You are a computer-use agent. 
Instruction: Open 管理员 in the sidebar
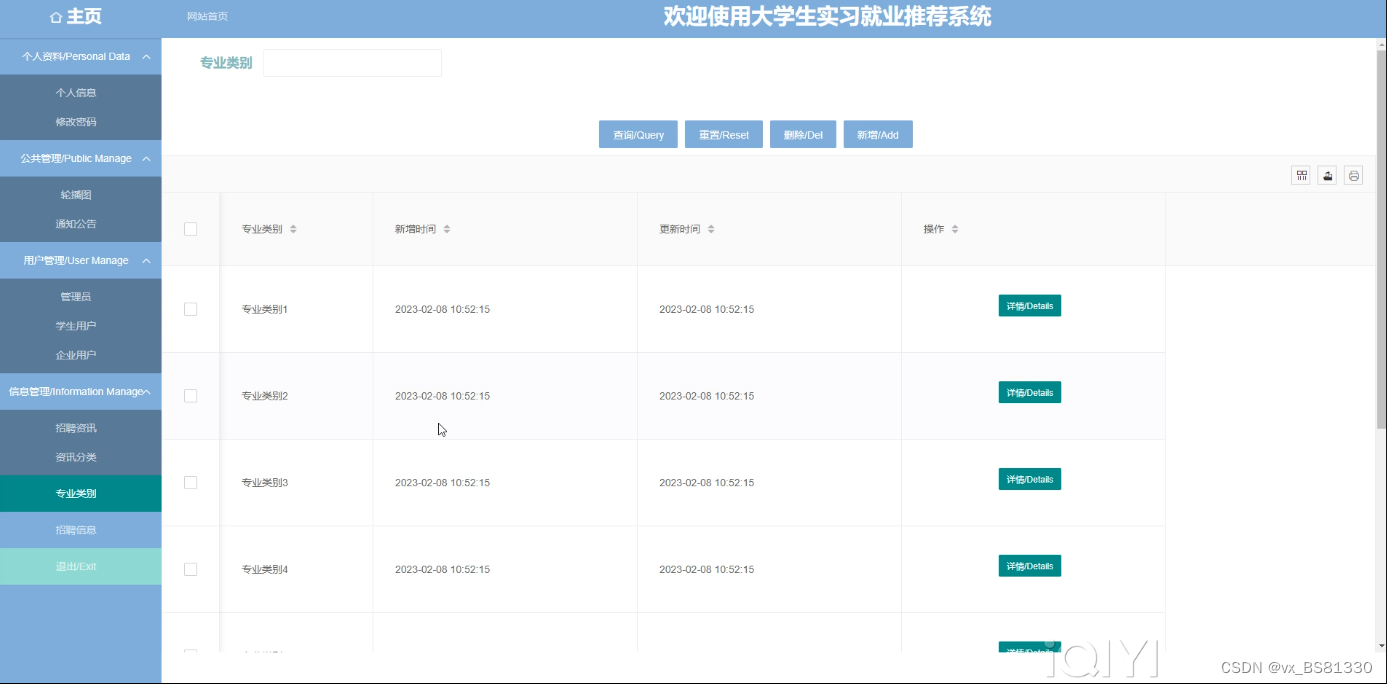76,296
